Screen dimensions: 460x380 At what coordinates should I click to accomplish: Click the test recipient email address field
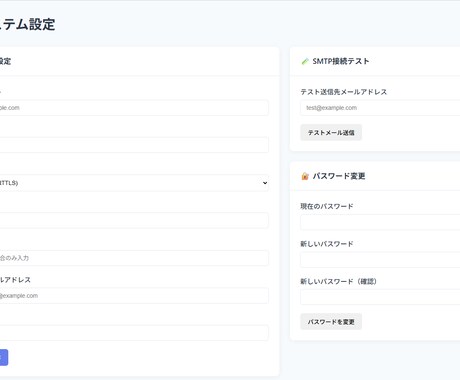tap(380, 108)
